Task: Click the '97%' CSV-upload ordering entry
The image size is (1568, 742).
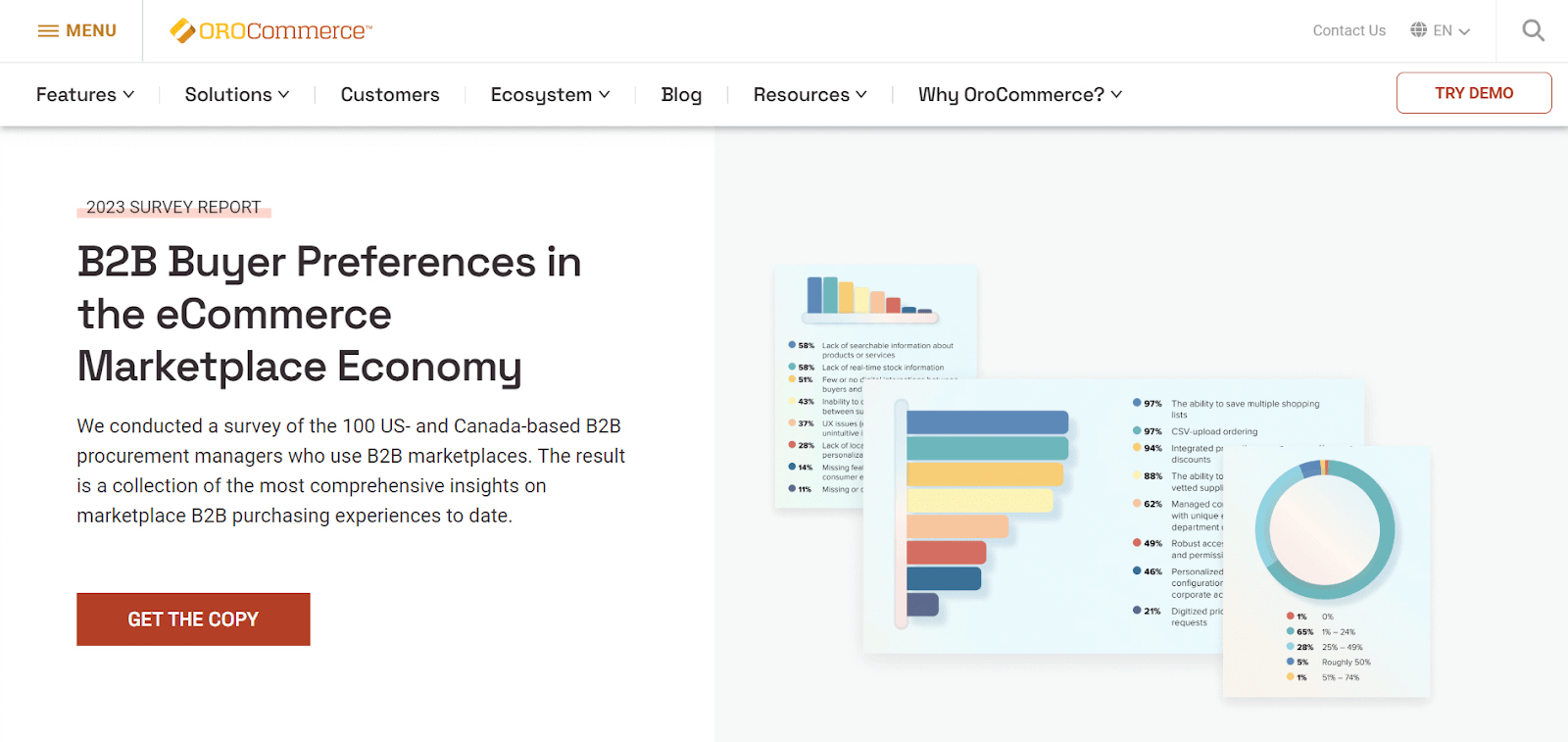Action: tap(1195, 431)
